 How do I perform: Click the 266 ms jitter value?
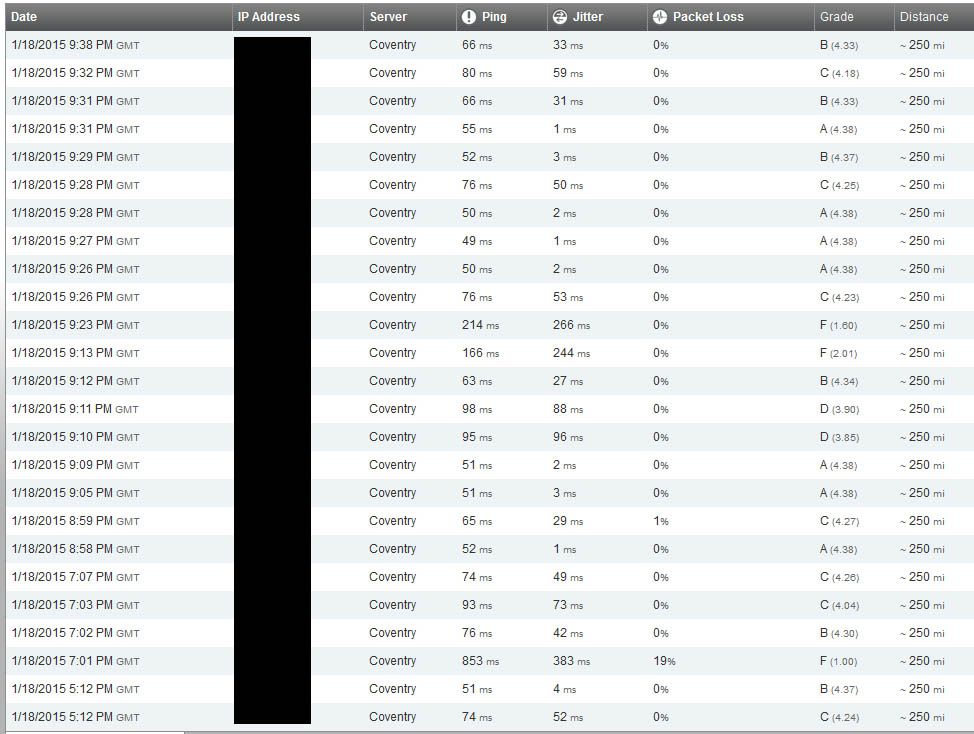click(571, 325)
